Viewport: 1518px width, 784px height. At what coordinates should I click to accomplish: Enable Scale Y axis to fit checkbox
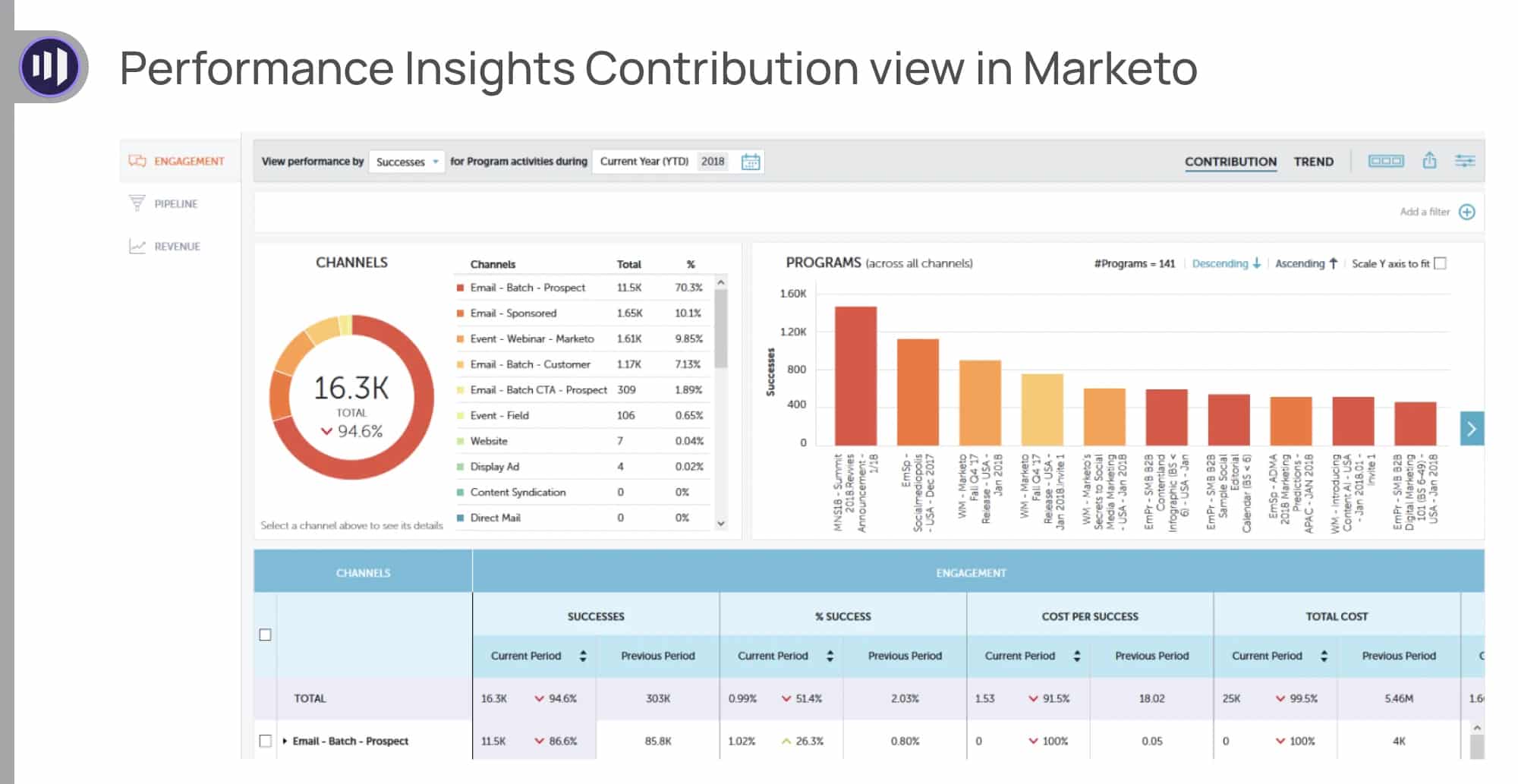(1440, 263)
